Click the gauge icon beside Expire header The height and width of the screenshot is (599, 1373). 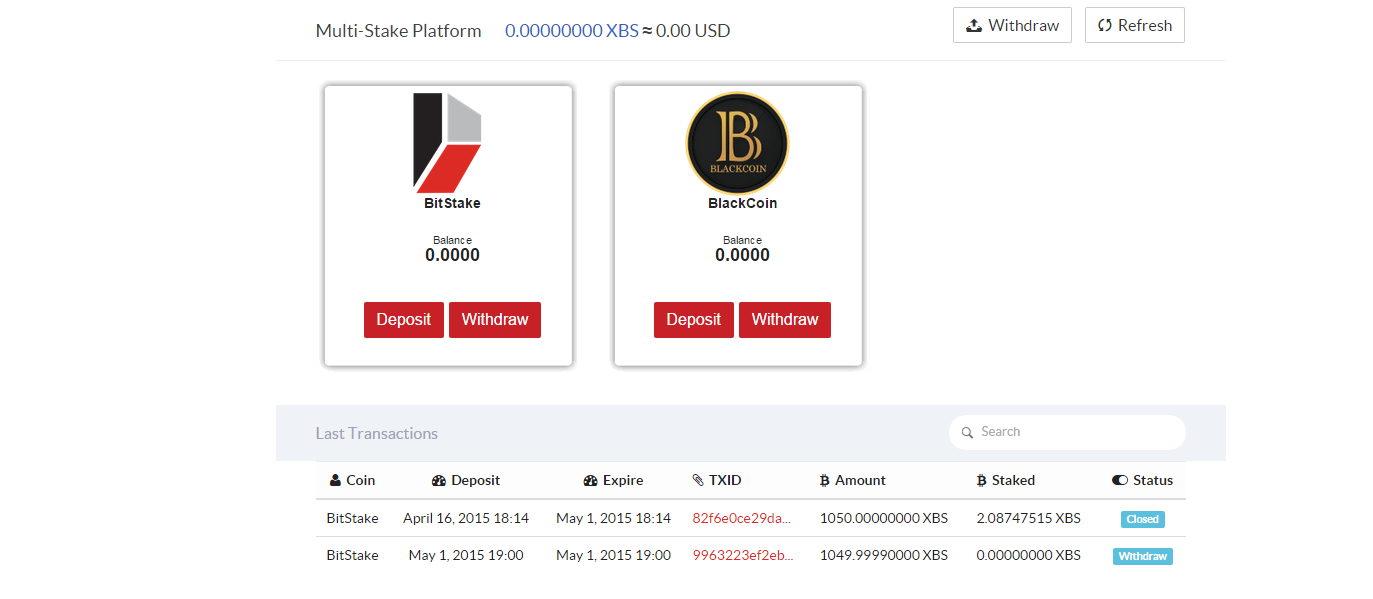(x=590, y=481)
